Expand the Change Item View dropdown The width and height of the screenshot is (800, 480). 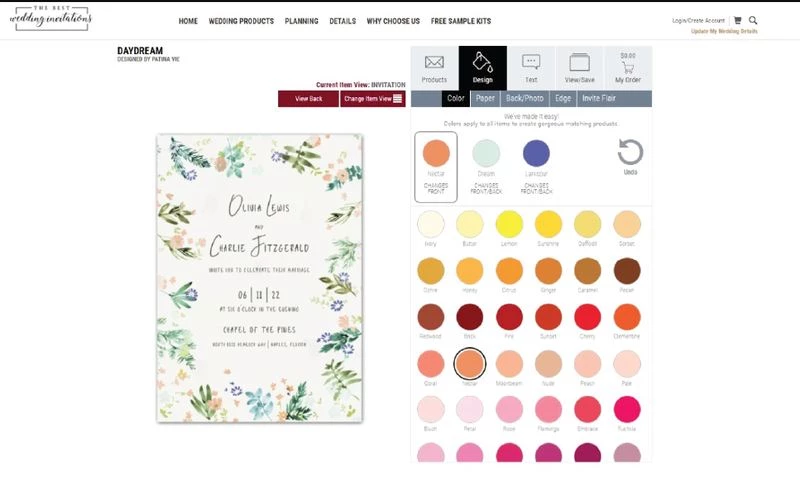click(x=372, y=99)
